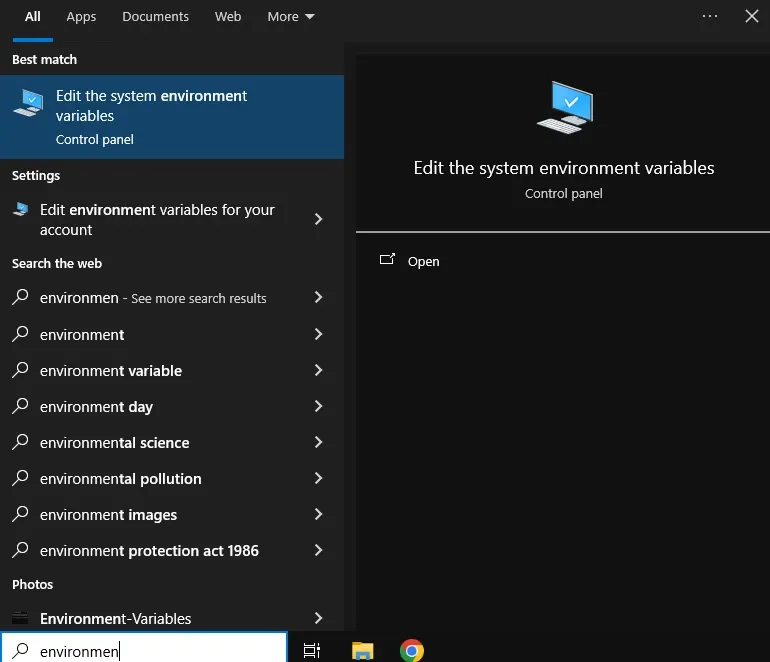Viewport: 770px width, 662px height.
Task: Pick 'environmental science' suggestion
Action: pyautogui.click(x=172, y=442)
